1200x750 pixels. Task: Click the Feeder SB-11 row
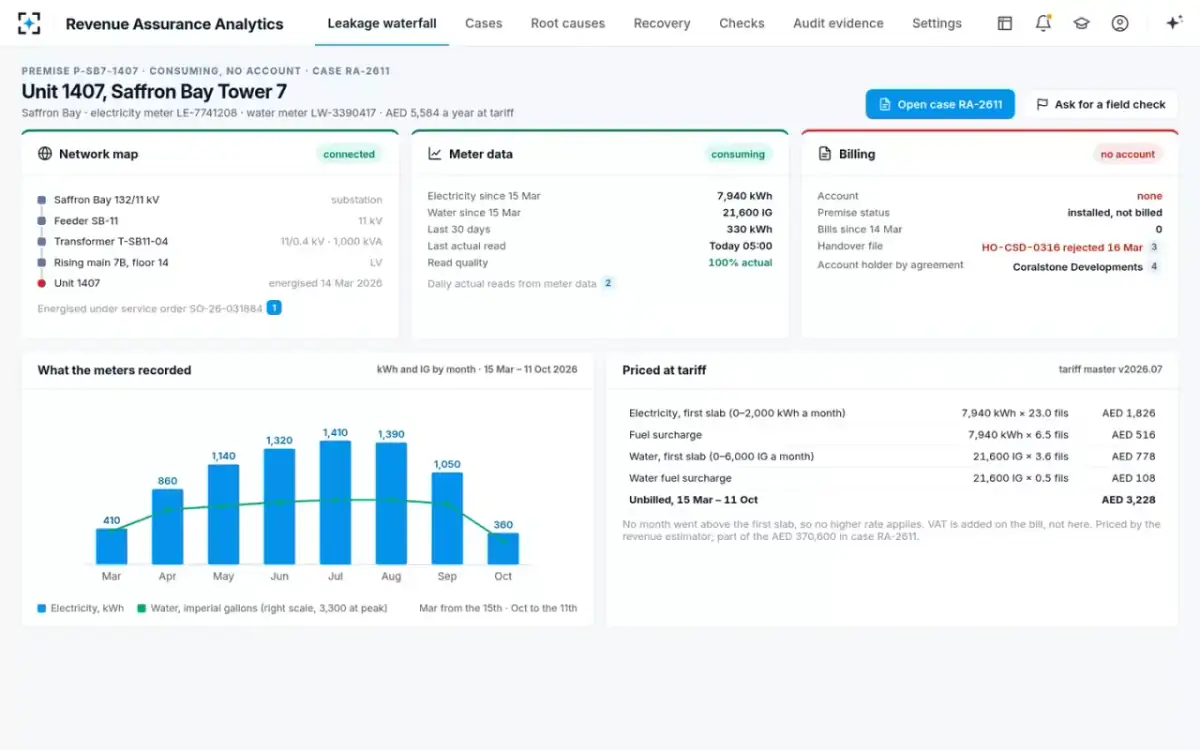pos(210,221)
